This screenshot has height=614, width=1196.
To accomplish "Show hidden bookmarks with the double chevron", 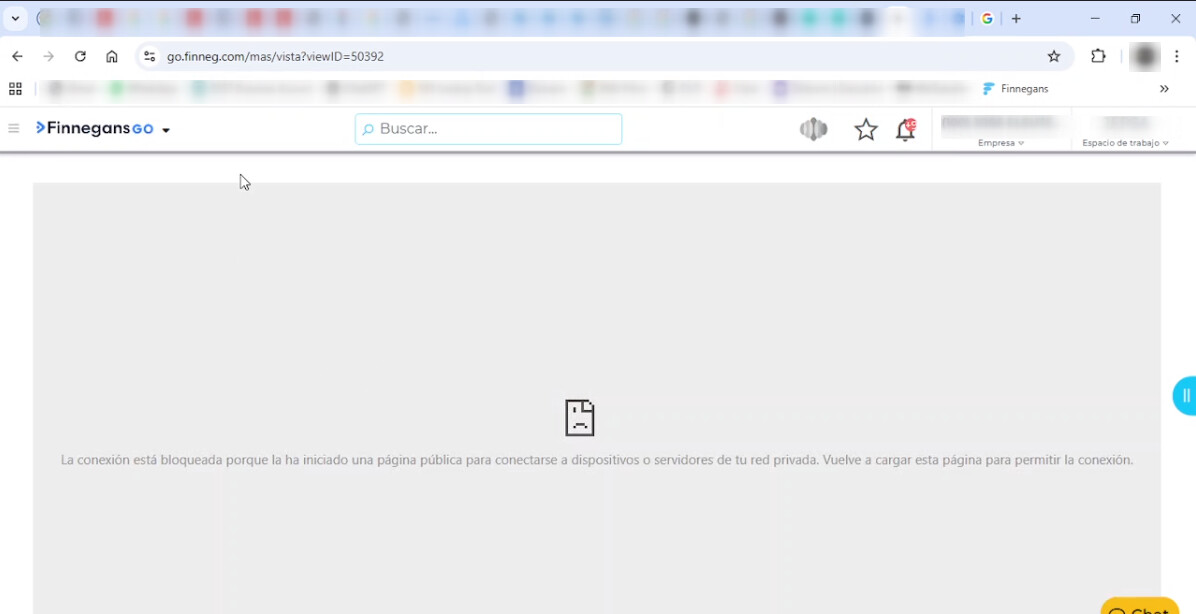I will [x=1164, y=89].
